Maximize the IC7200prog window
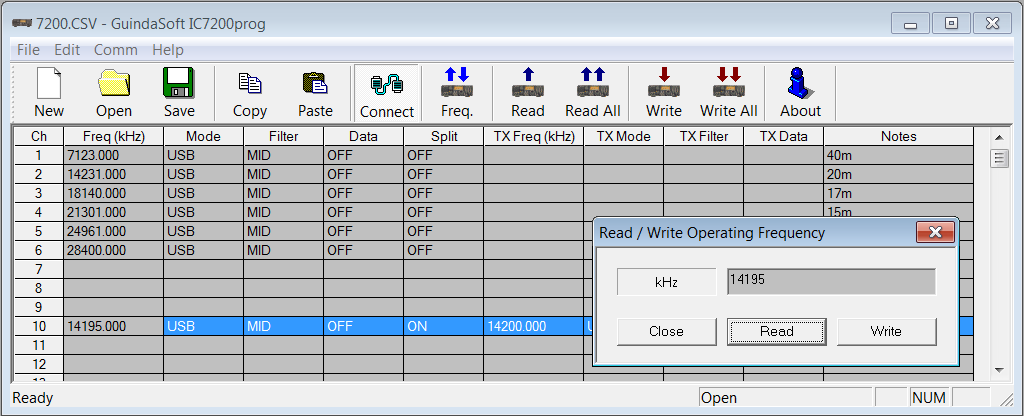 click(952, 24)
